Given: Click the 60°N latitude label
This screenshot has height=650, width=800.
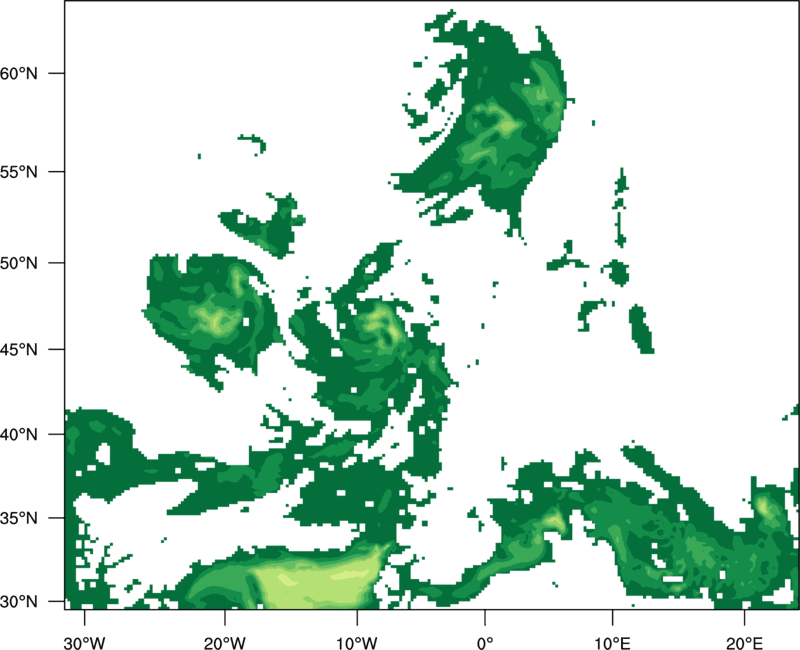Looking at the screenshot, I should pos(19,73).
